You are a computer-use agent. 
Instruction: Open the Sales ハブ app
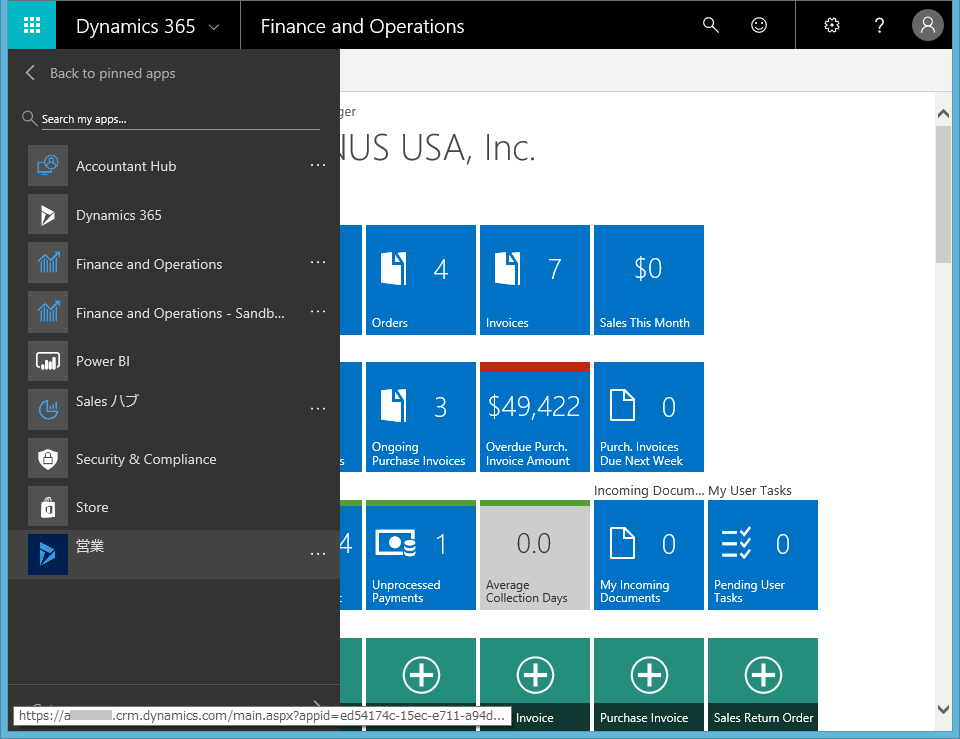[107, 401]
